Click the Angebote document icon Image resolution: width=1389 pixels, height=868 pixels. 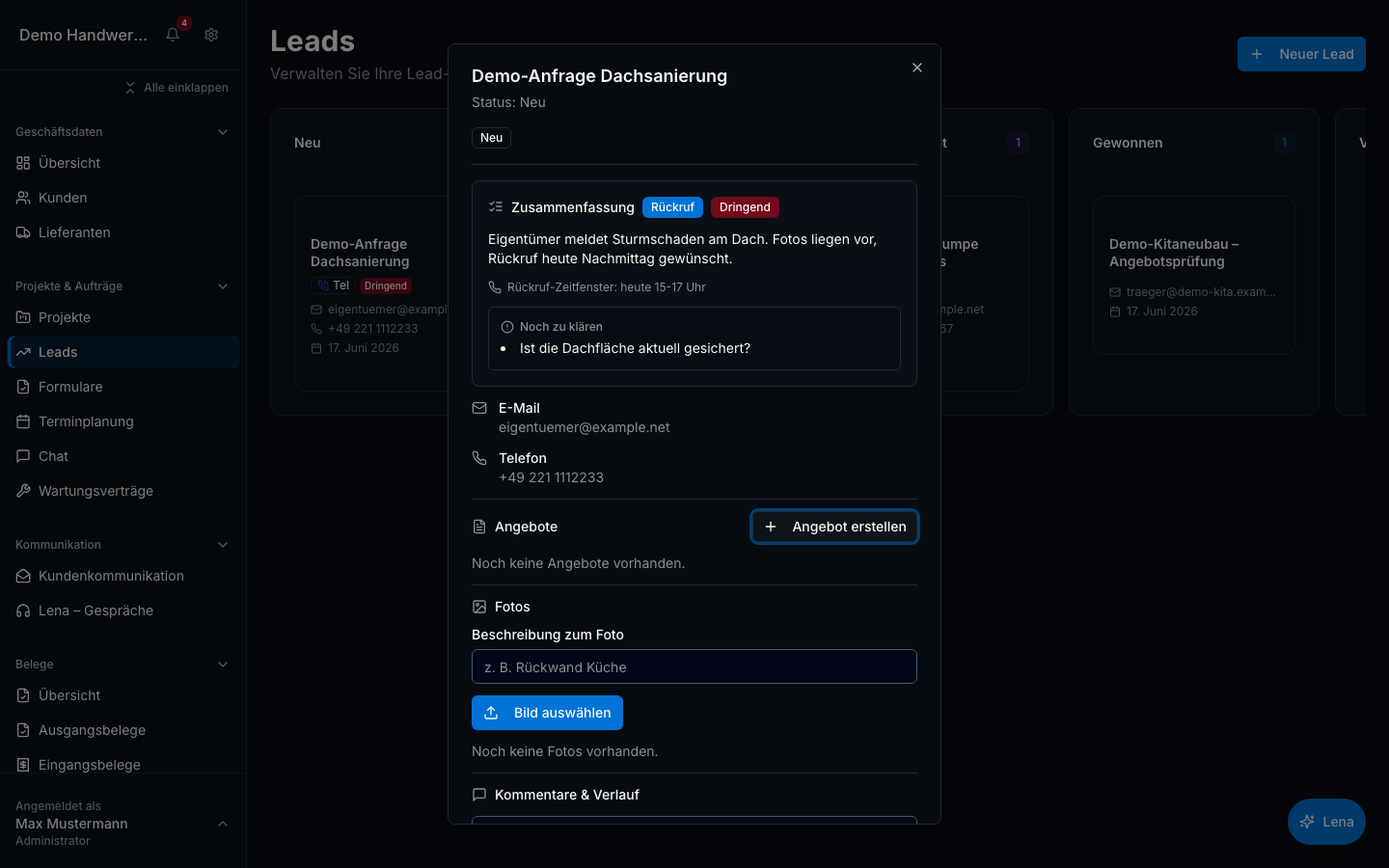tap(479, 527)
